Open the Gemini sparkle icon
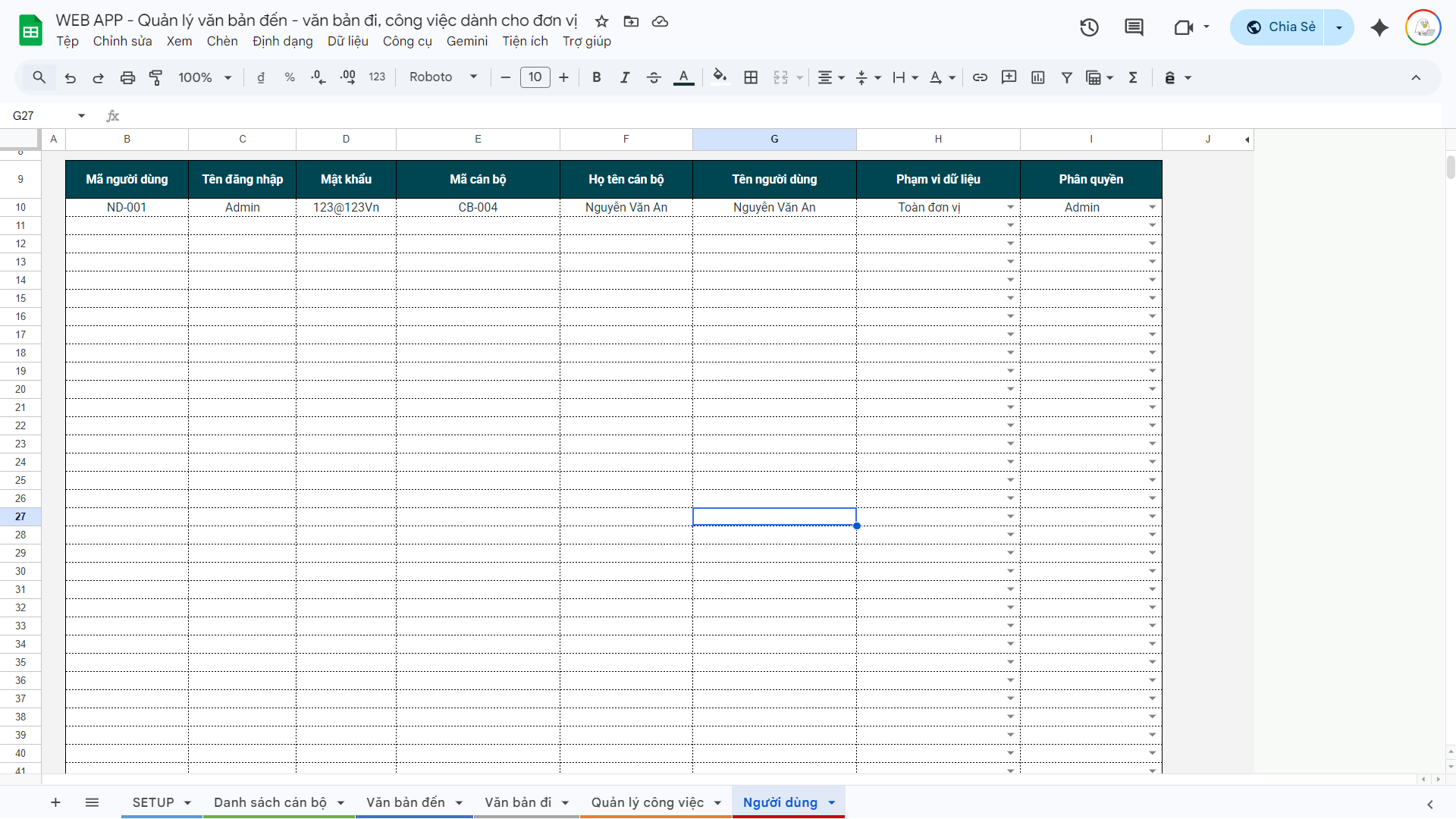The width and height of the screenshot is (1456, 819). (1379, 27)
